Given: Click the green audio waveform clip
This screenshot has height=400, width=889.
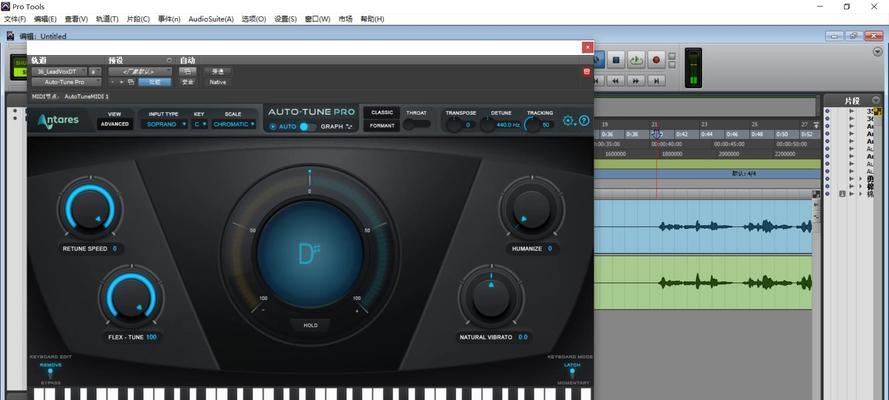Looking at the screenshot, I should click(702, 282).
